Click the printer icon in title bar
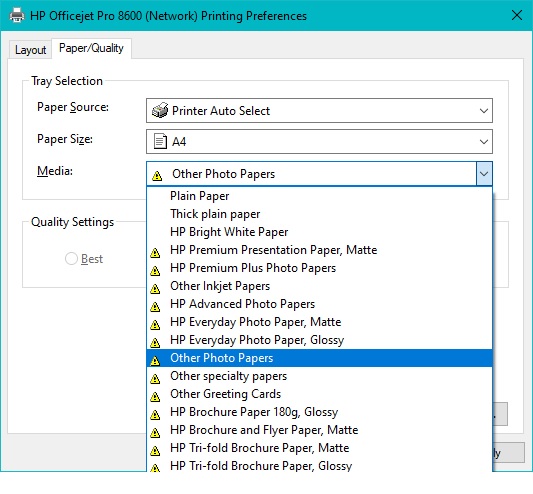 coord(17,16)
